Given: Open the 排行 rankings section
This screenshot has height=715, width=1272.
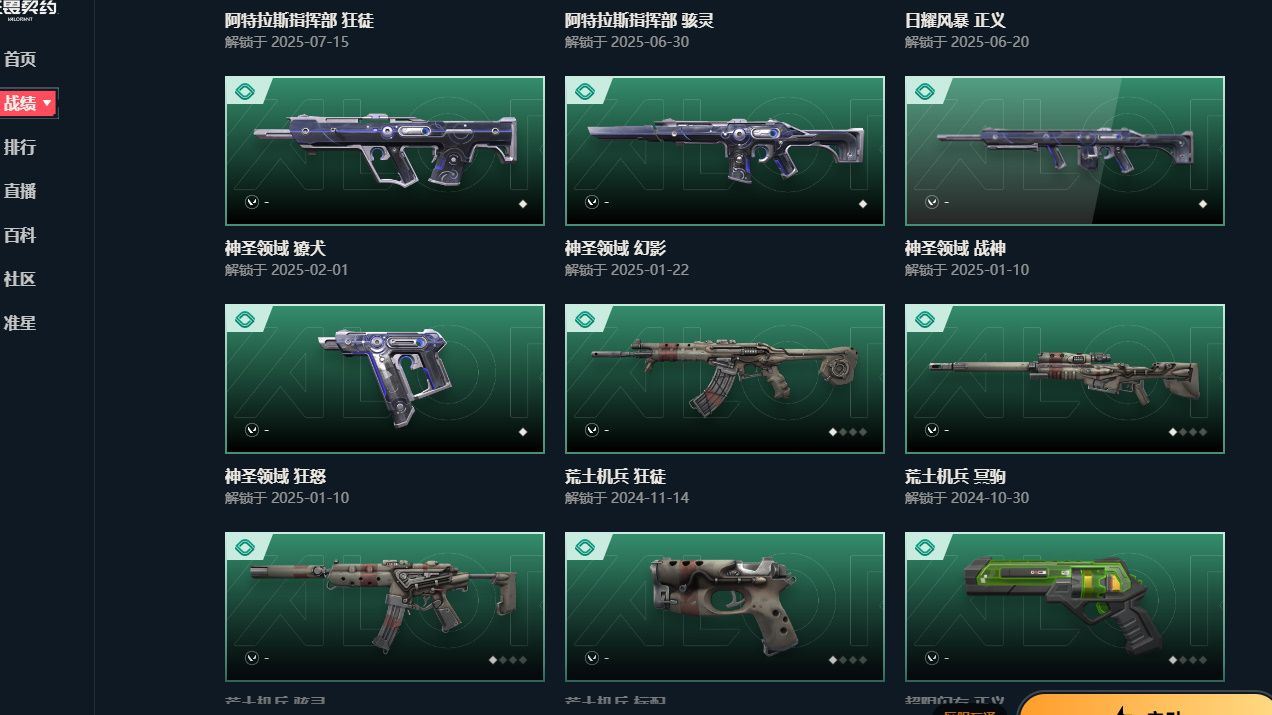Looking at the screenshot, I should pos(20,147).
